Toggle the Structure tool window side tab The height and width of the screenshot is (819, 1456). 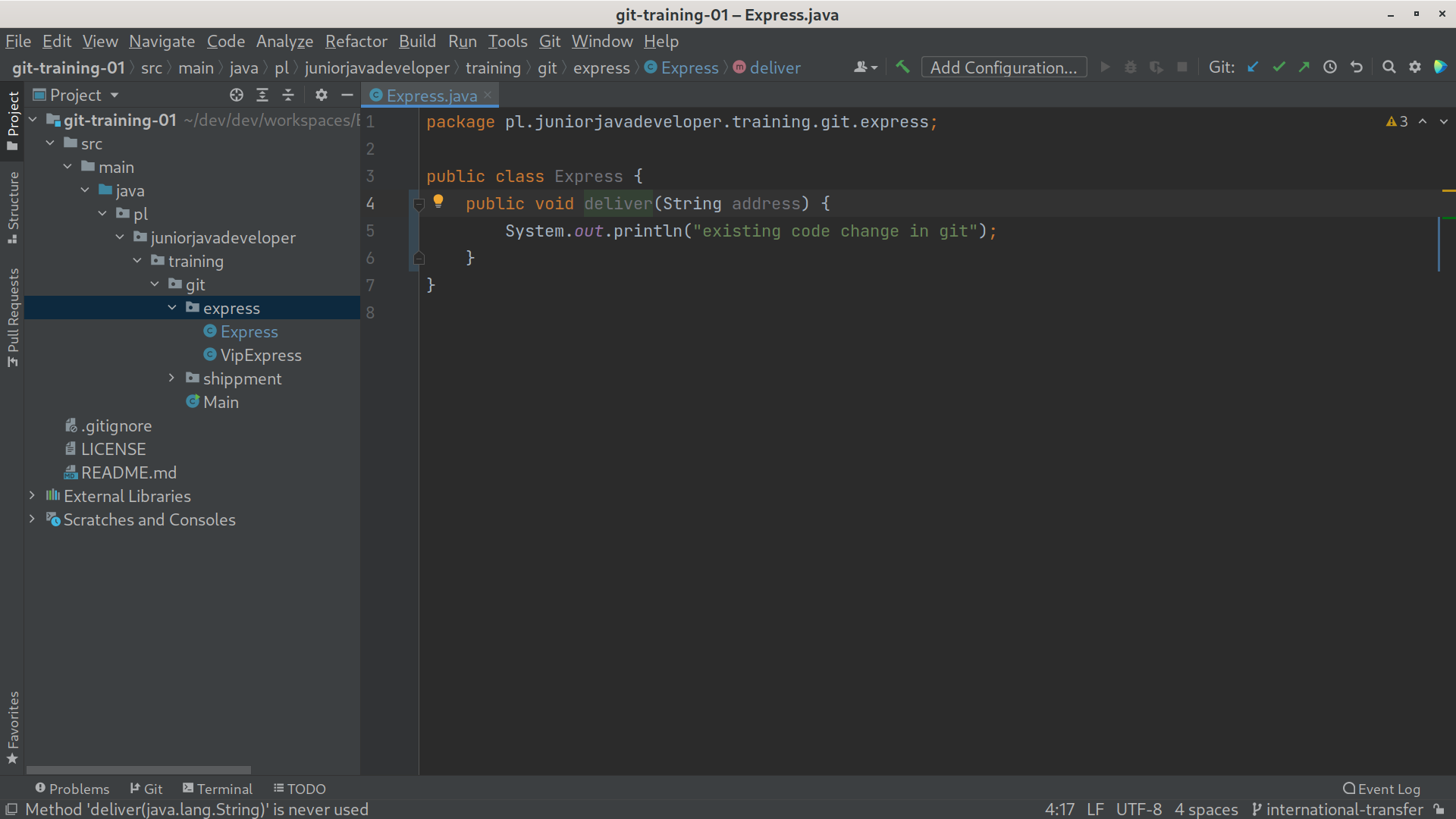pyautogui.click(x=12, y=208)
